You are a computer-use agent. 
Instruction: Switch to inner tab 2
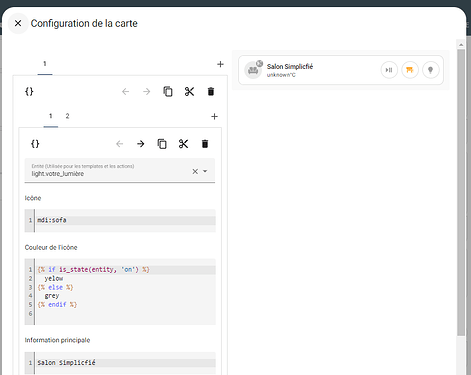tap(67, 116)
